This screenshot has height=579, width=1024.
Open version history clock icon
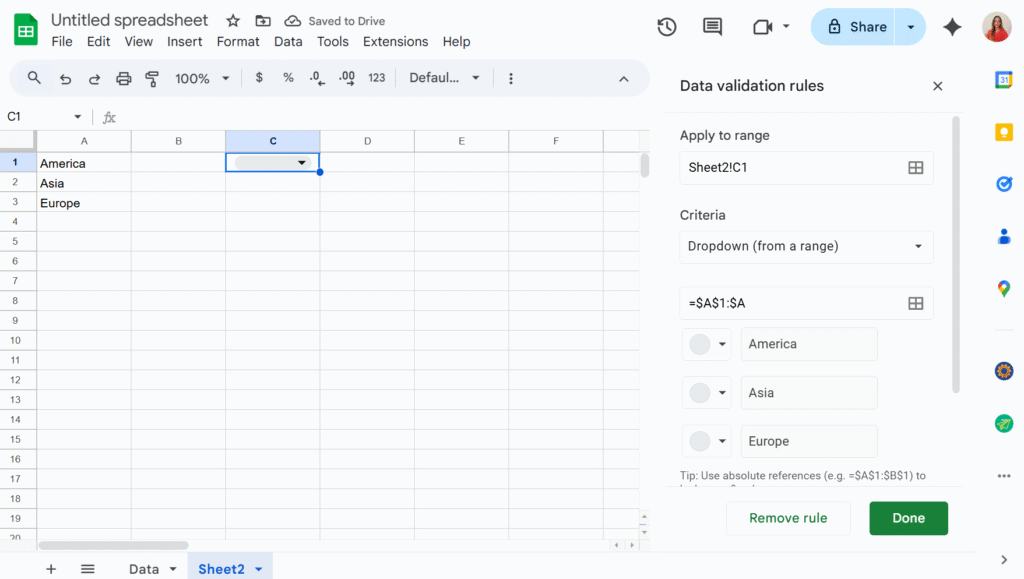(x=667, y=27)
